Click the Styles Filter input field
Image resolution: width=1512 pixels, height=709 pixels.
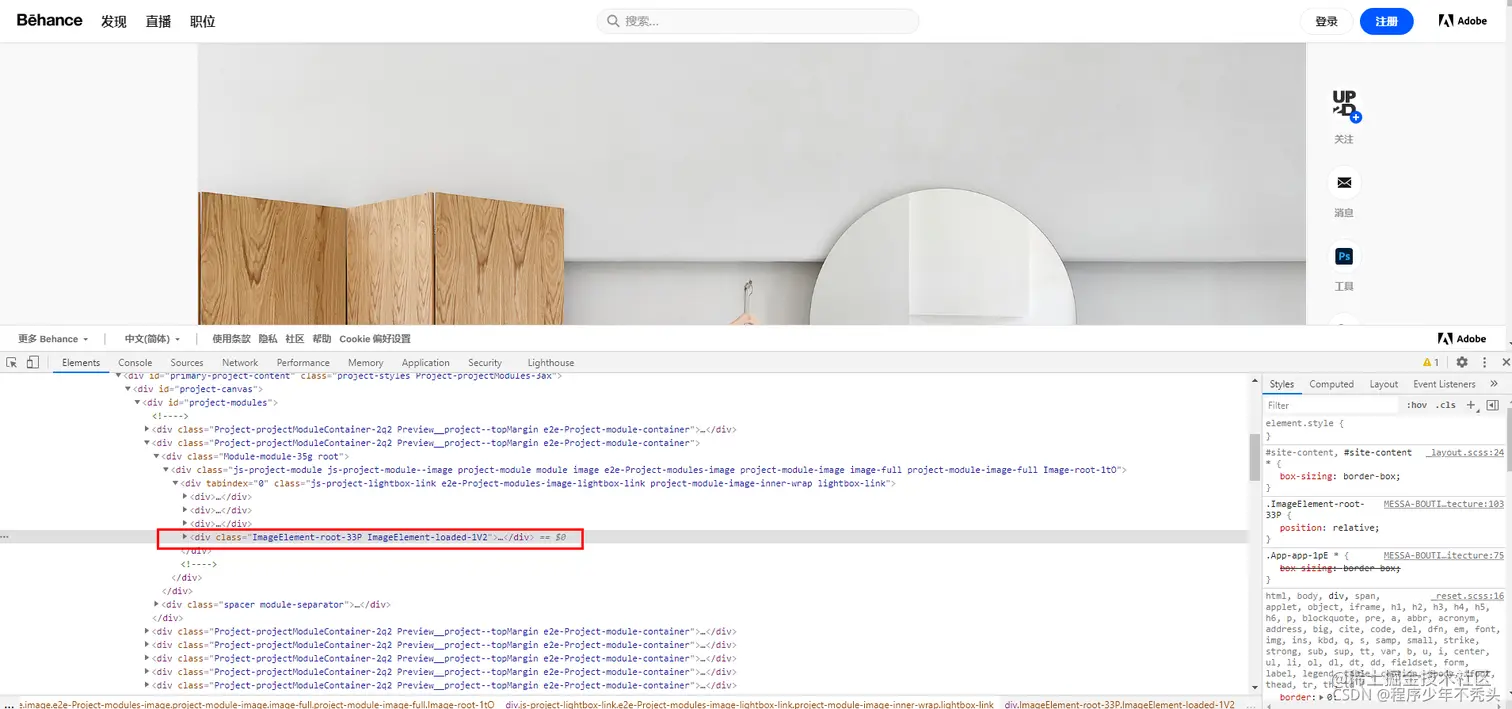click(1330, 405)
